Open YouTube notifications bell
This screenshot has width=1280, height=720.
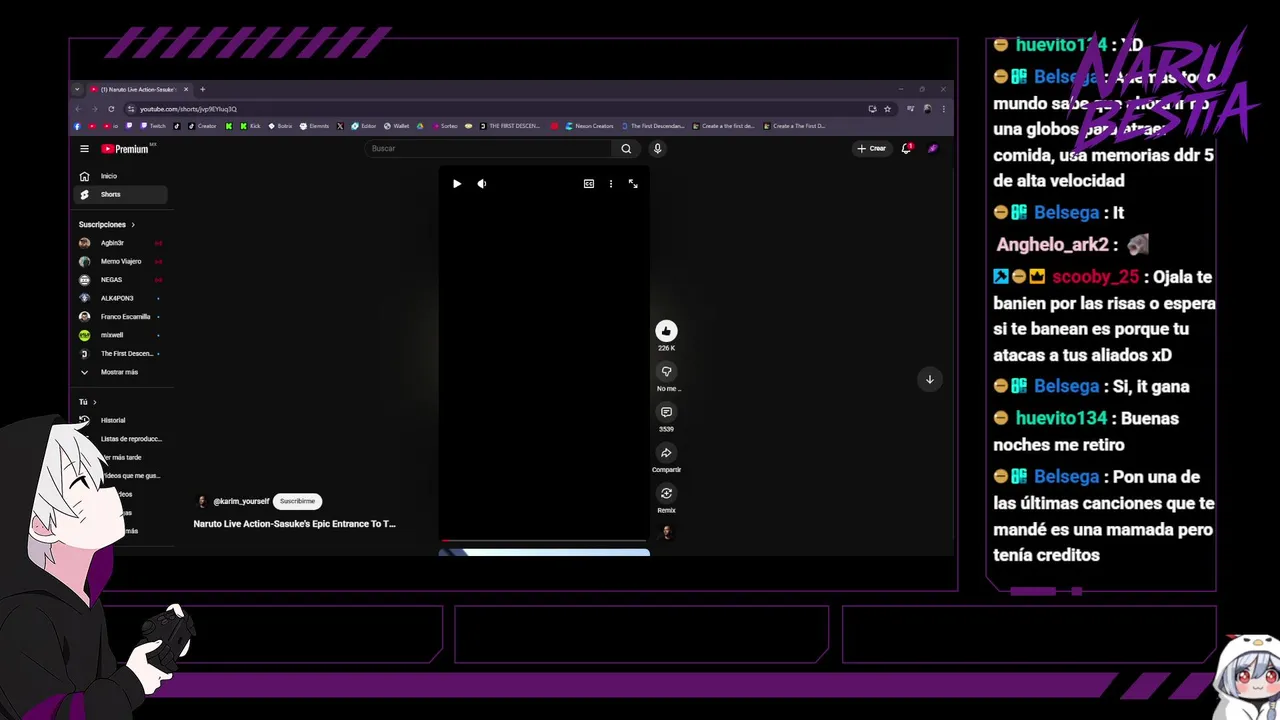907,148
